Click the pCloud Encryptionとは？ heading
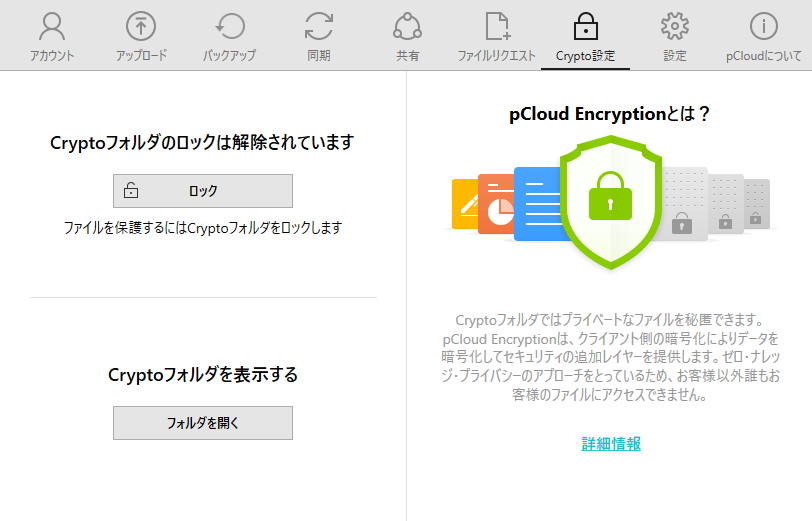 pyautogui.click(x=610, y=114)
